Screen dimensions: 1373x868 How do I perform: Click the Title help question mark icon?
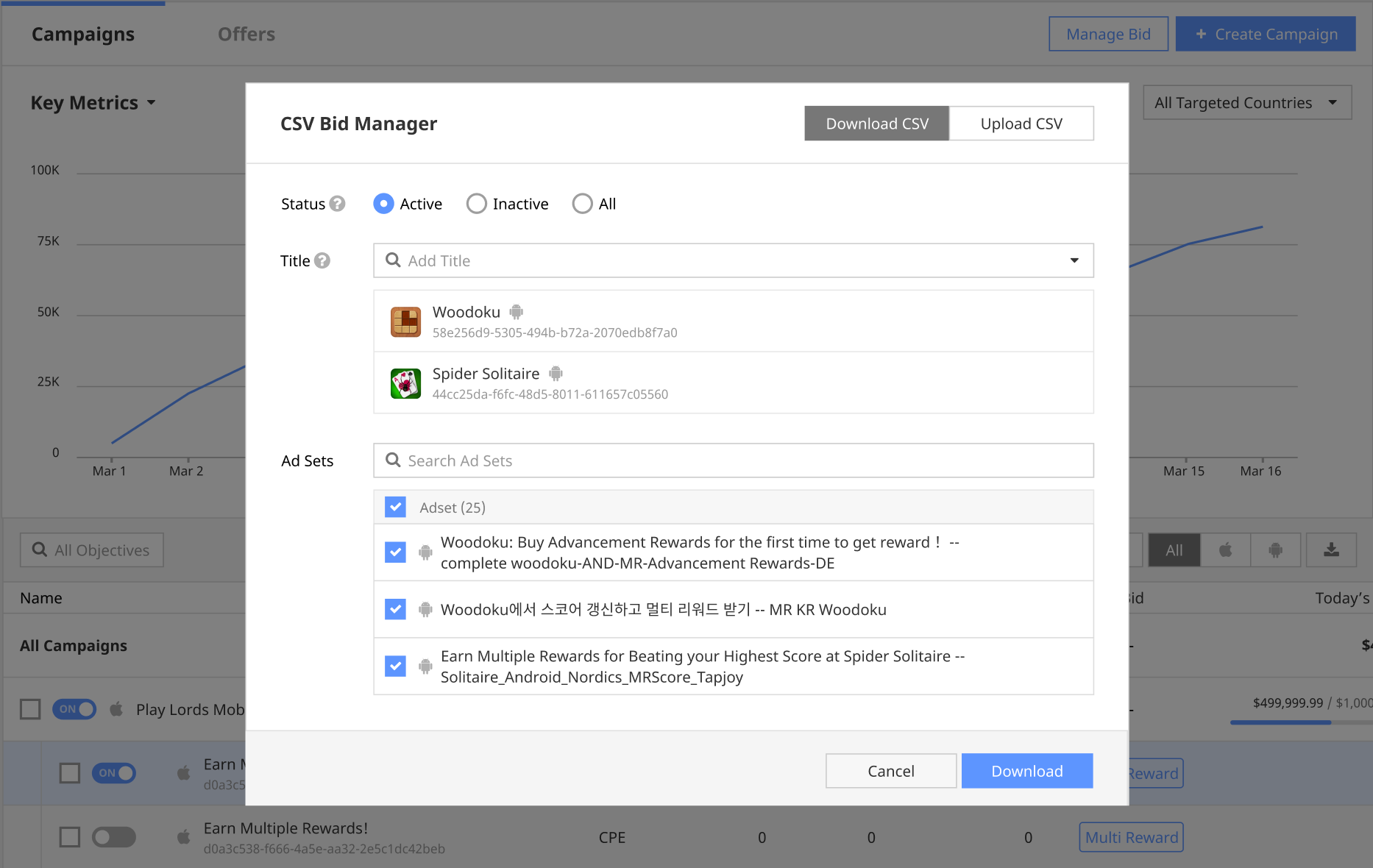(x=322, y=260)
